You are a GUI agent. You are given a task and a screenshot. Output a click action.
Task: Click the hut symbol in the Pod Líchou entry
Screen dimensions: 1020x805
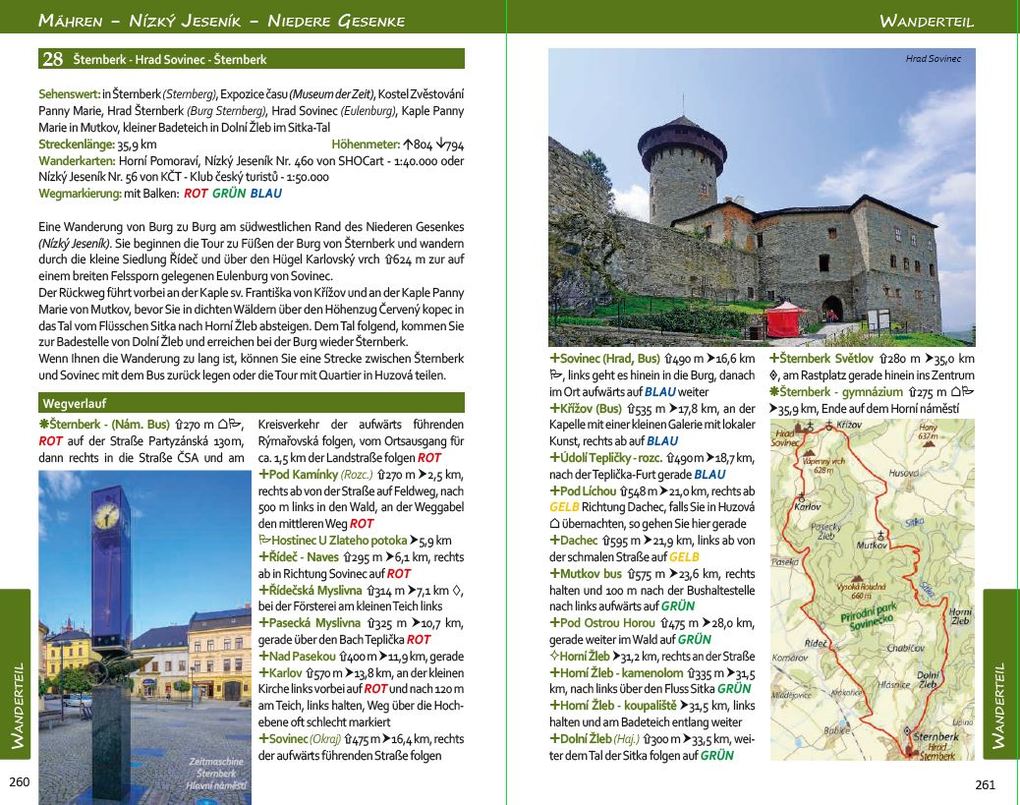[554, 523]
